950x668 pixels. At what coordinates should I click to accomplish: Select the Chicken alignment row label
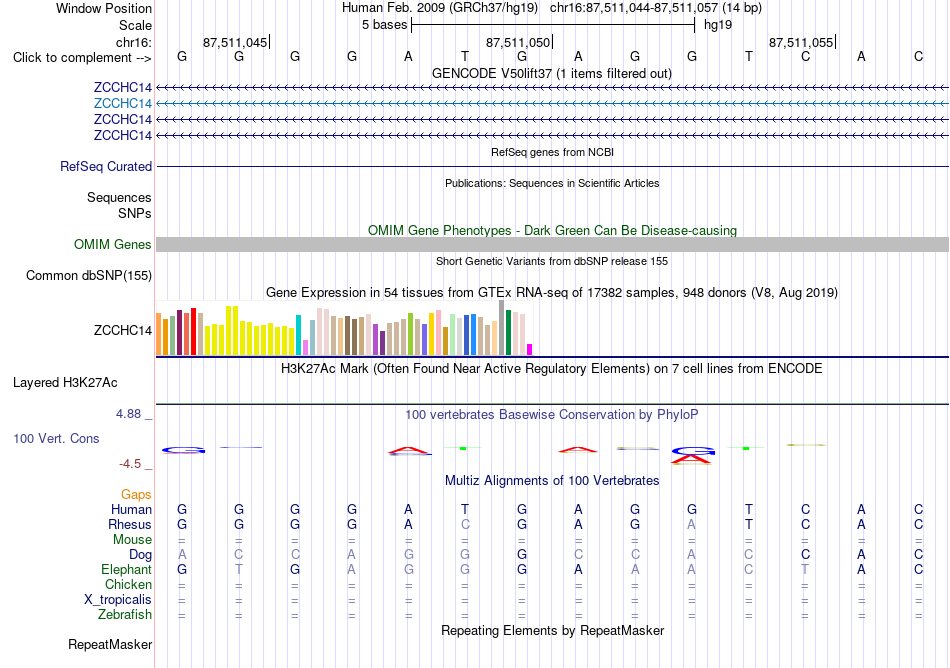128,584
